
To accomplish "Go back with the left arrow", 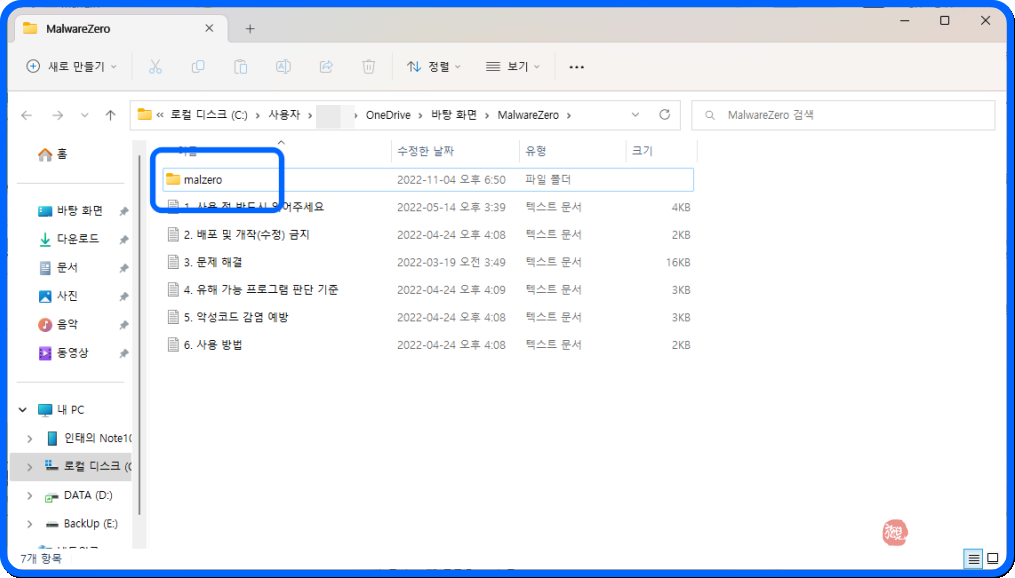I will point(27,115).
